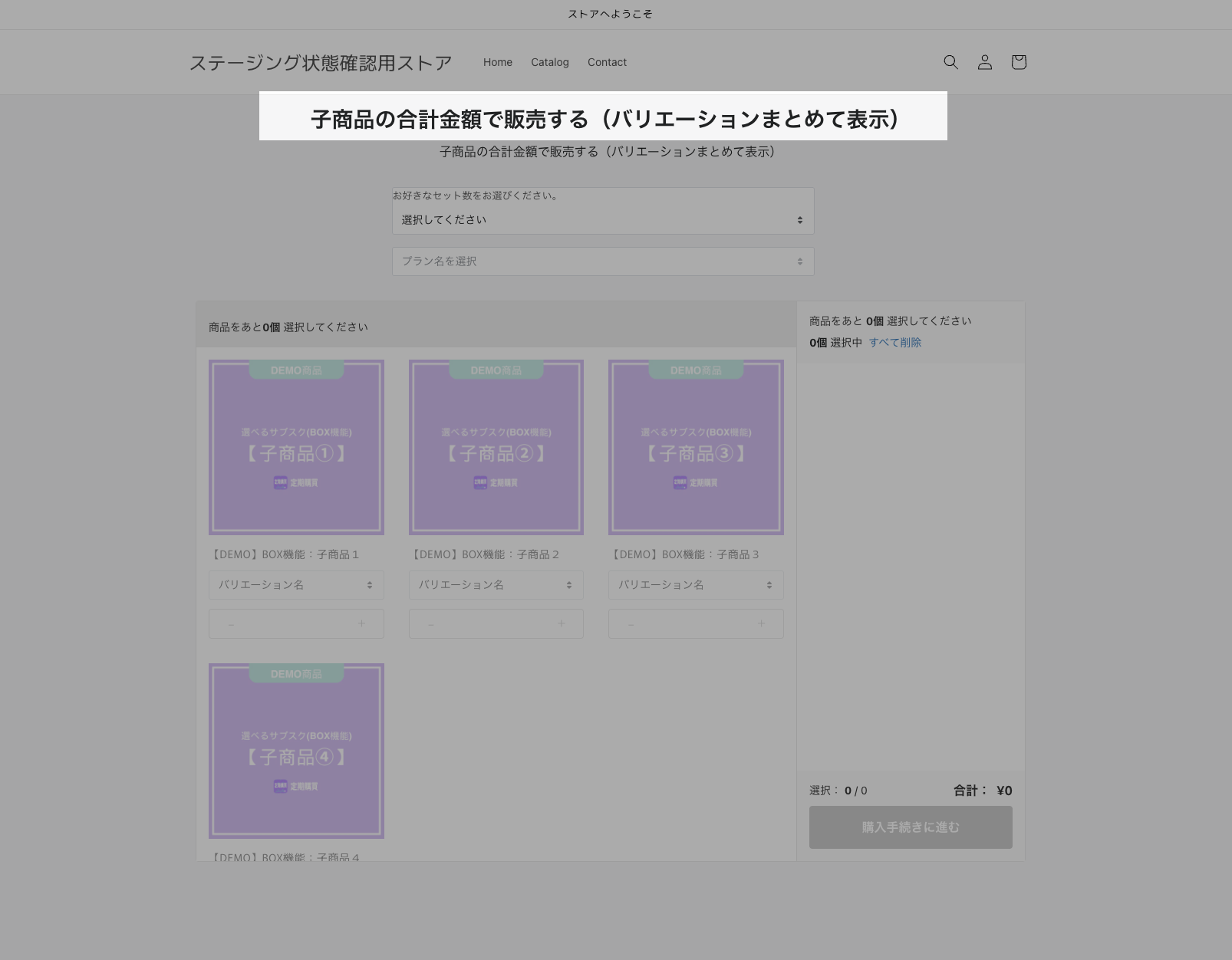Screen dimensions: 1232x960
Task: Go to the Home menu item
Action: [498, 62]
